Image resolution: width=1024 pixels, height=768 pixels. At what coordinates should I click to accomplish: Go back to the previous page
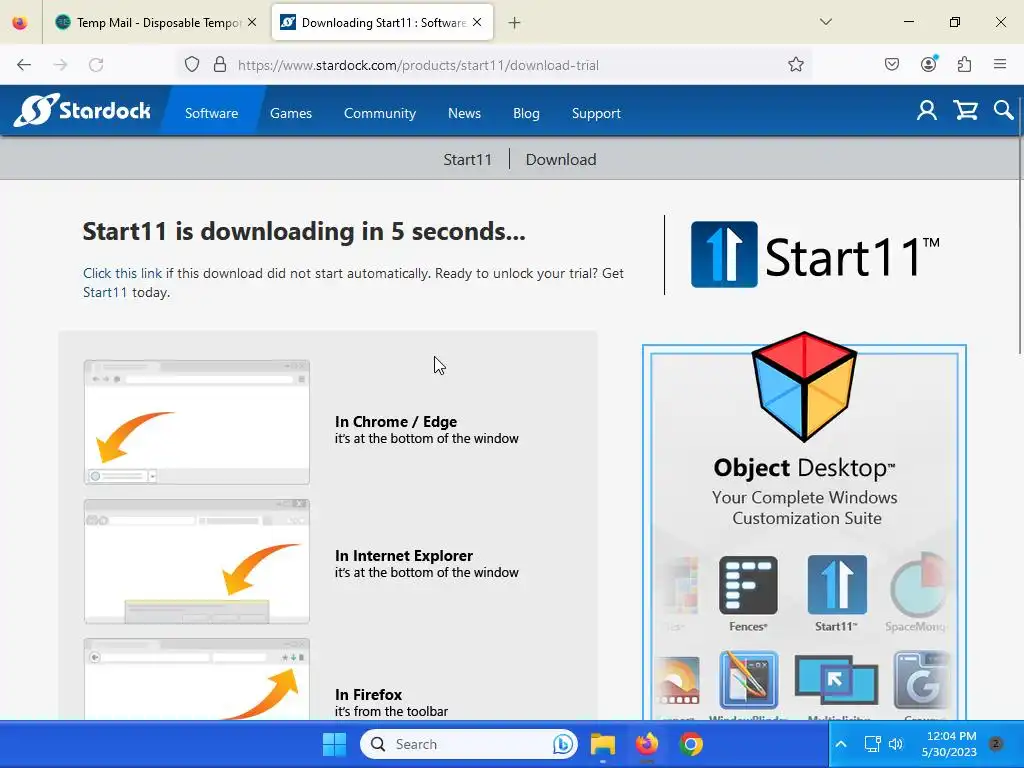pos(24,65)
